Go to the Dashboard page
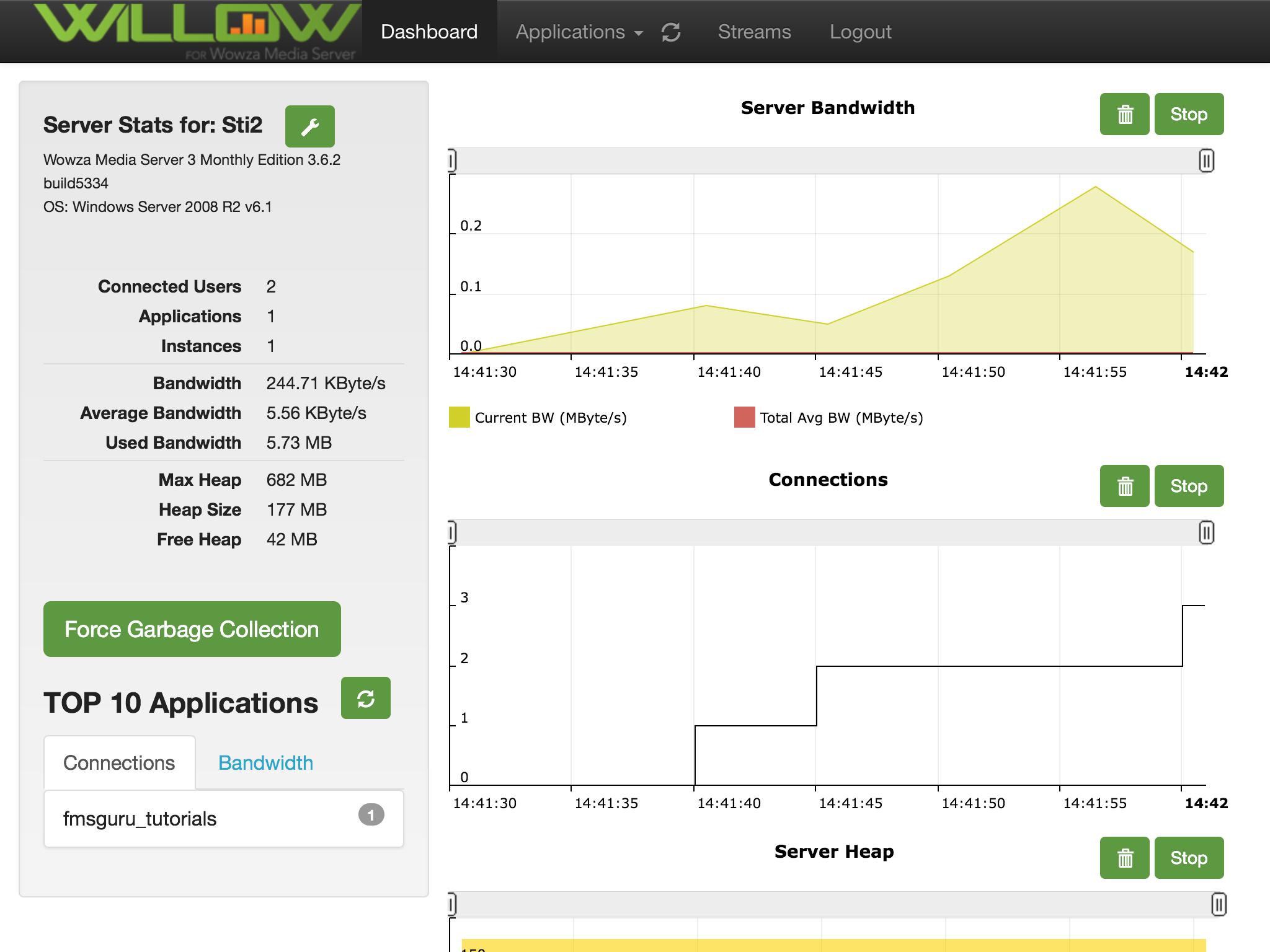Viewport: 1270px width, 952px height. pyautogui.click(x=429, y=32)
